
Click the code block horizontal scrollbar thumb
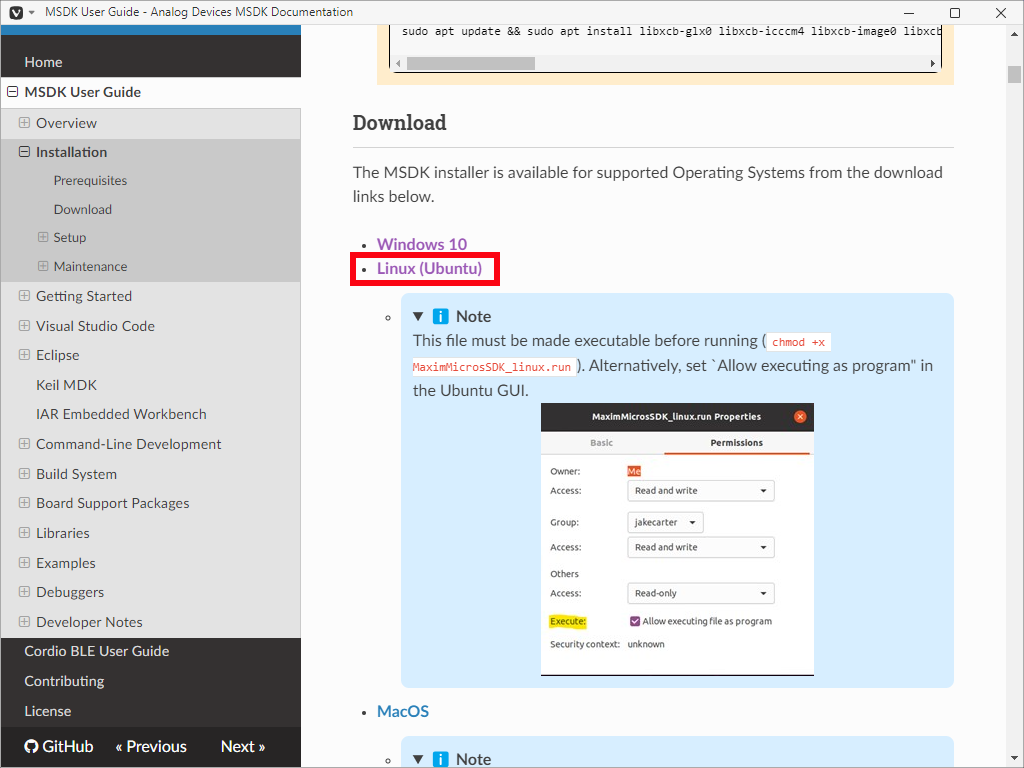[x=471, y=63]
